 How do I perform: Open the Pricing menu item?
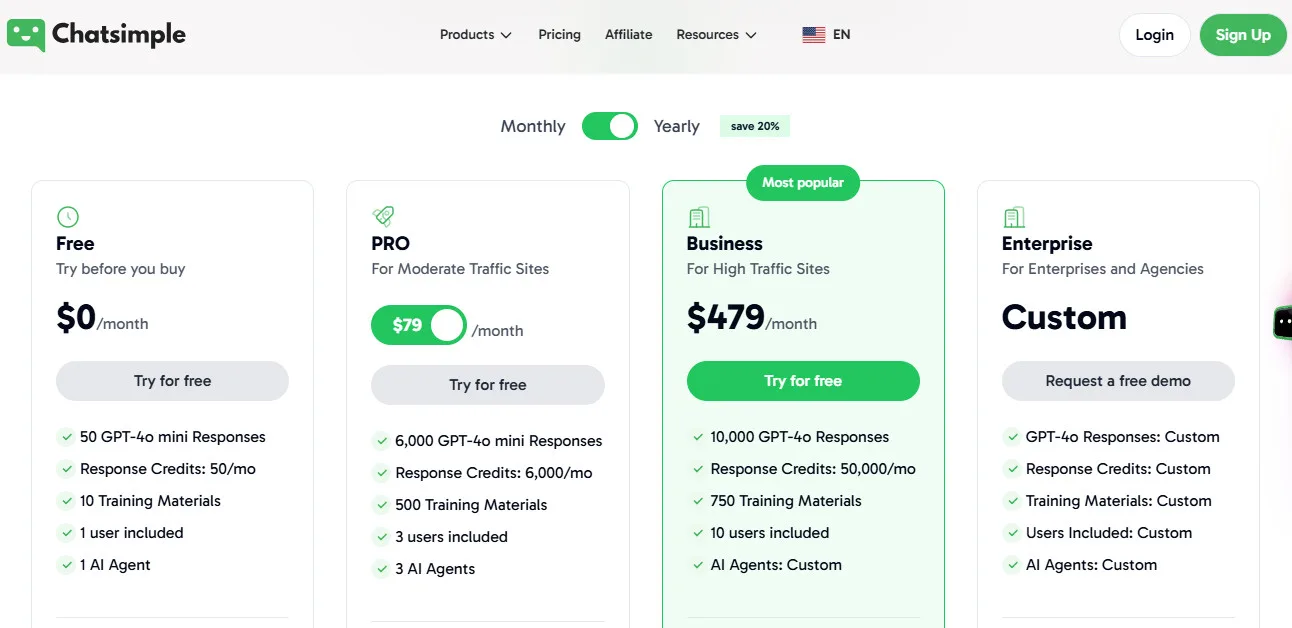(x=559, y=34)
